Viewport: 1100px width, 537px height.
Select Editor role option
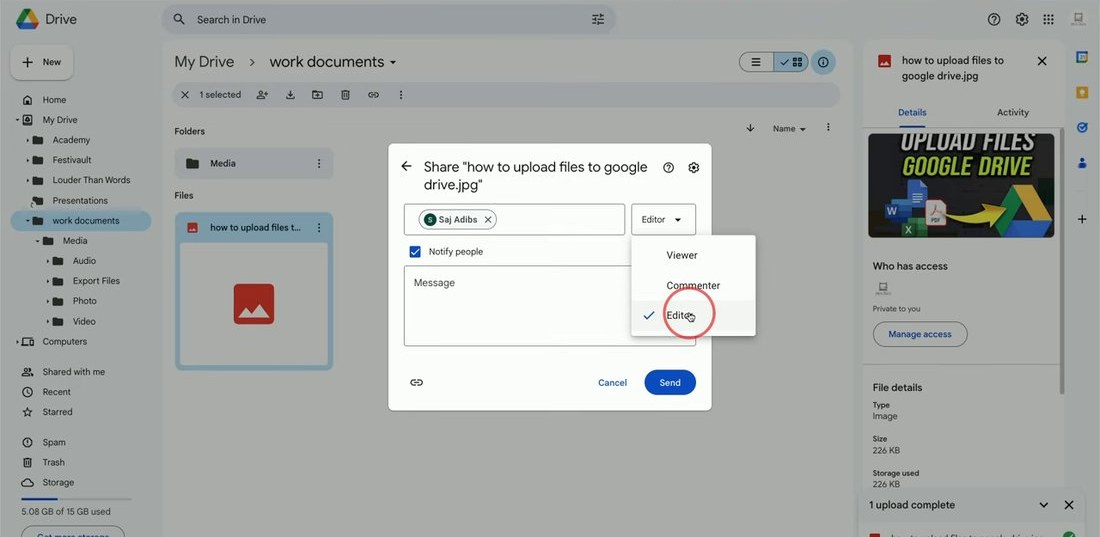[x=693, y=316]
